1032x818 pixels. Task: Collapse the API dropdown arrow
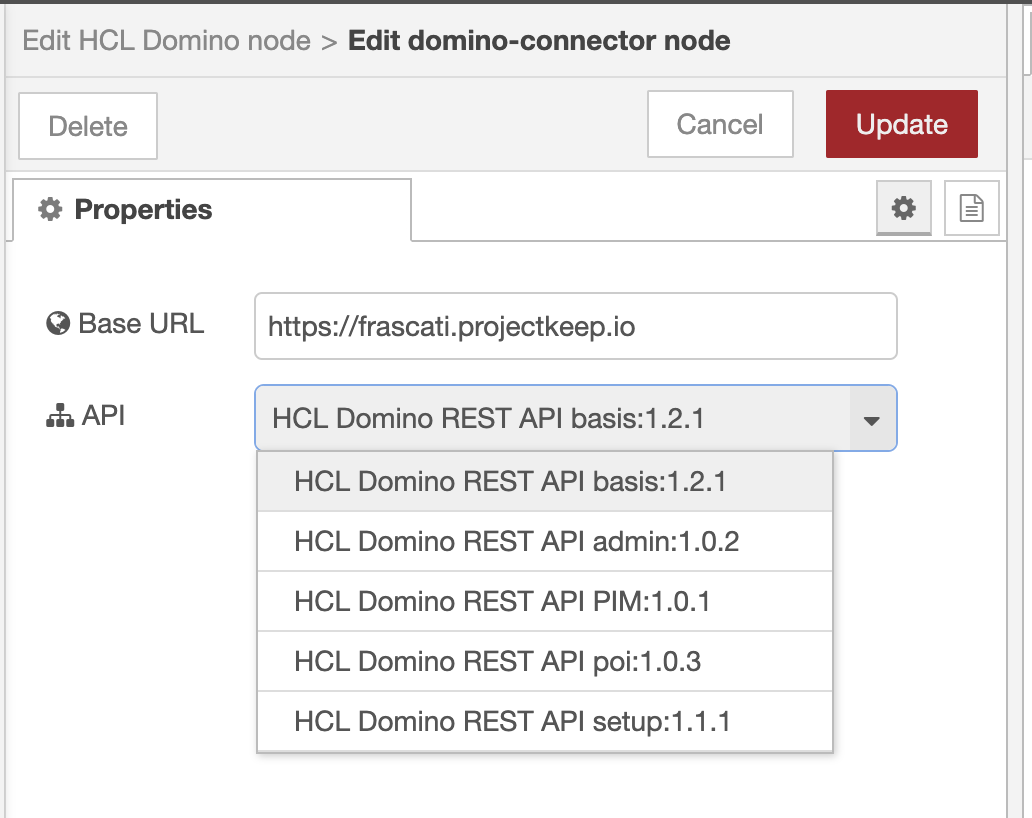point(872,419)
